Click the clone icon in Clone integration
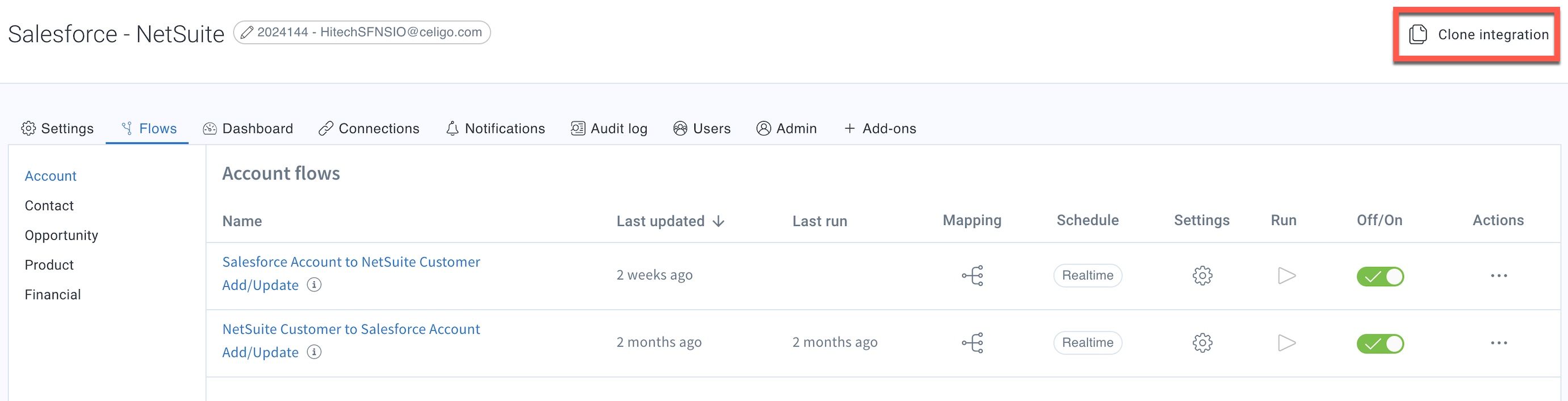 [1418, 34]
